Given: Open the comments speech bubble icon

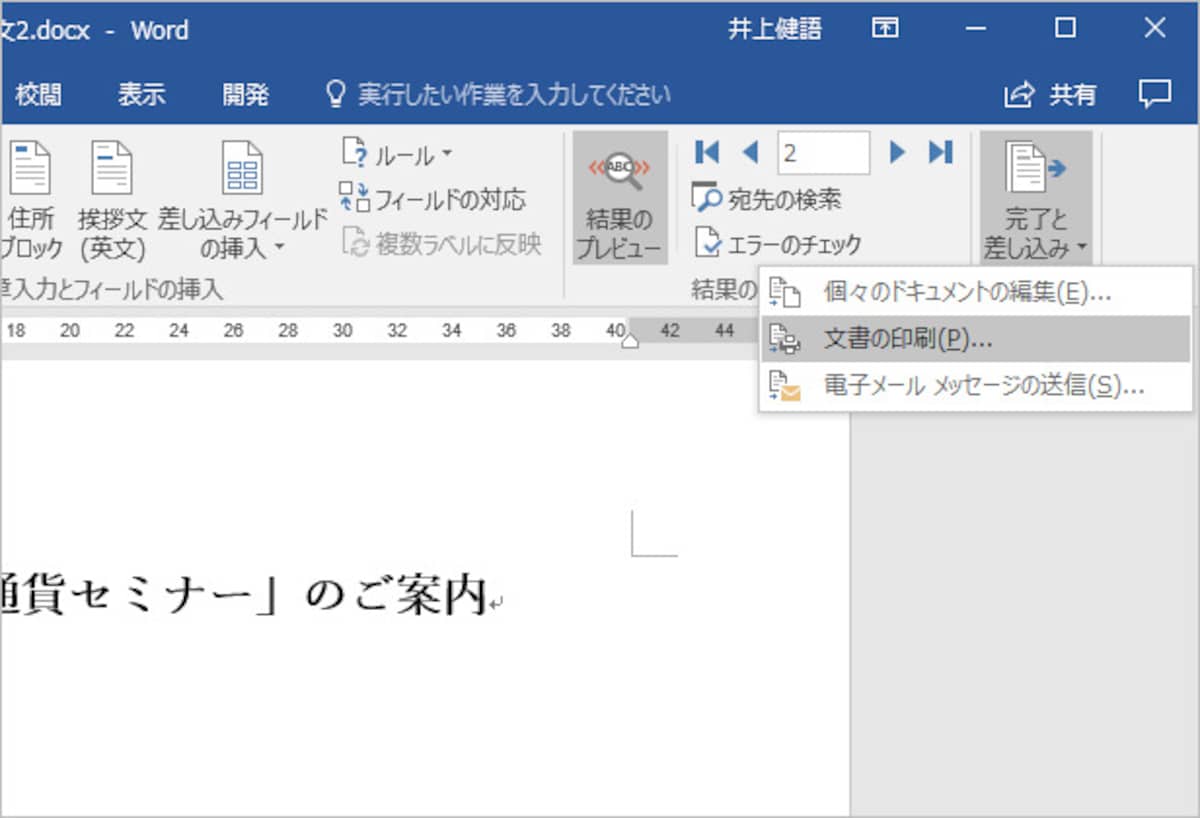Looking at the screenshot, I should tap(1155, 95).
